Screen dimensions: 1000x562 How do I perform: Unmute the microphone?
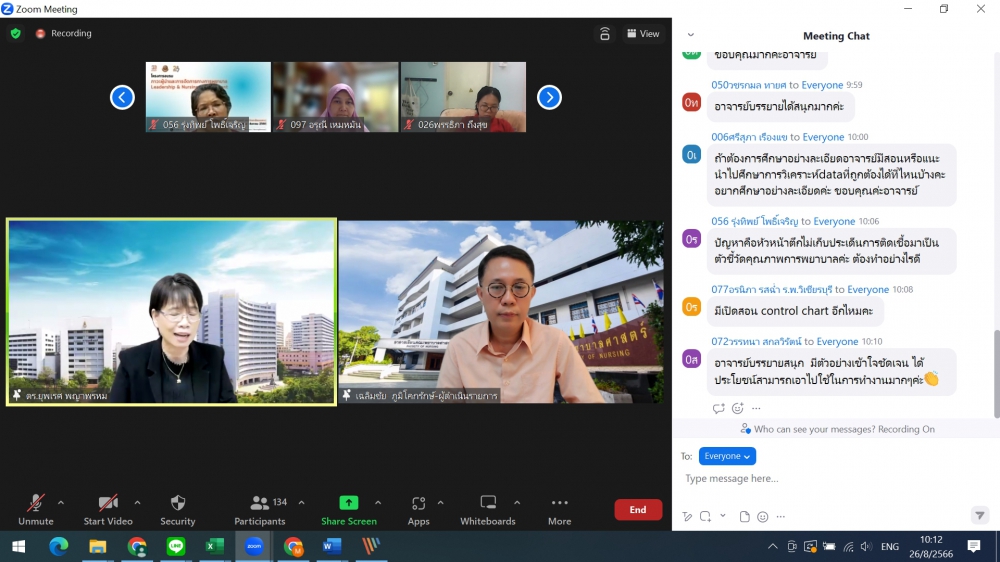click(35, 504)
